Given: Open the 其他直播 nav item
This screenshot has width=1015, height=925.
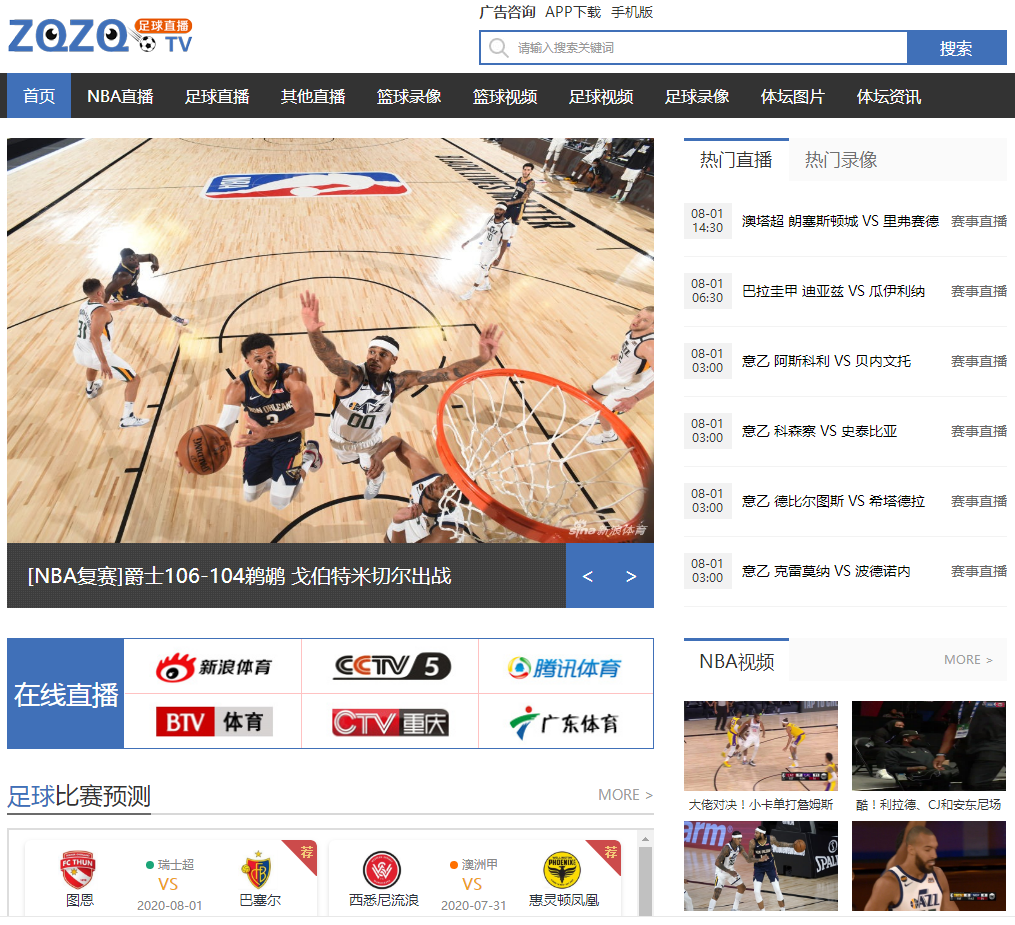Looking at the screenshot, I should tap(313, 96).
